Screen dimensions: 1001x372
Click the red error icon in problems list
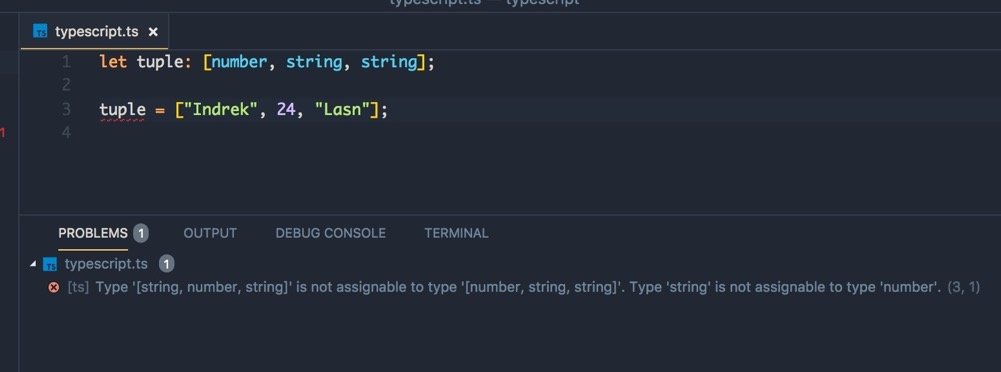pyautogui.click(x=54, y=288)
